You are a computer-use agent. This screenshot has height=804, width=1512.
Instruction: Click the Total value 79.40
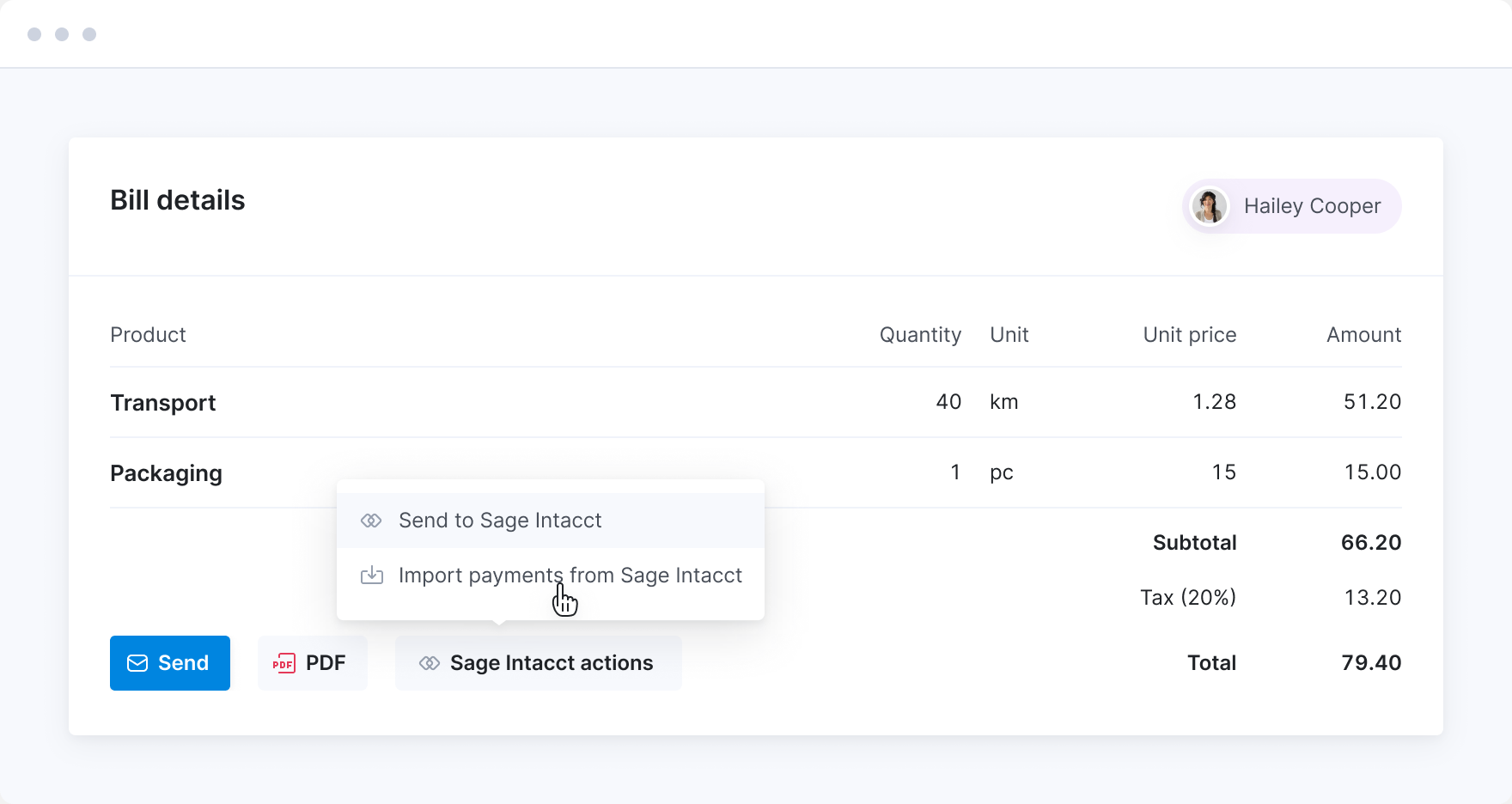(1371, 663)
